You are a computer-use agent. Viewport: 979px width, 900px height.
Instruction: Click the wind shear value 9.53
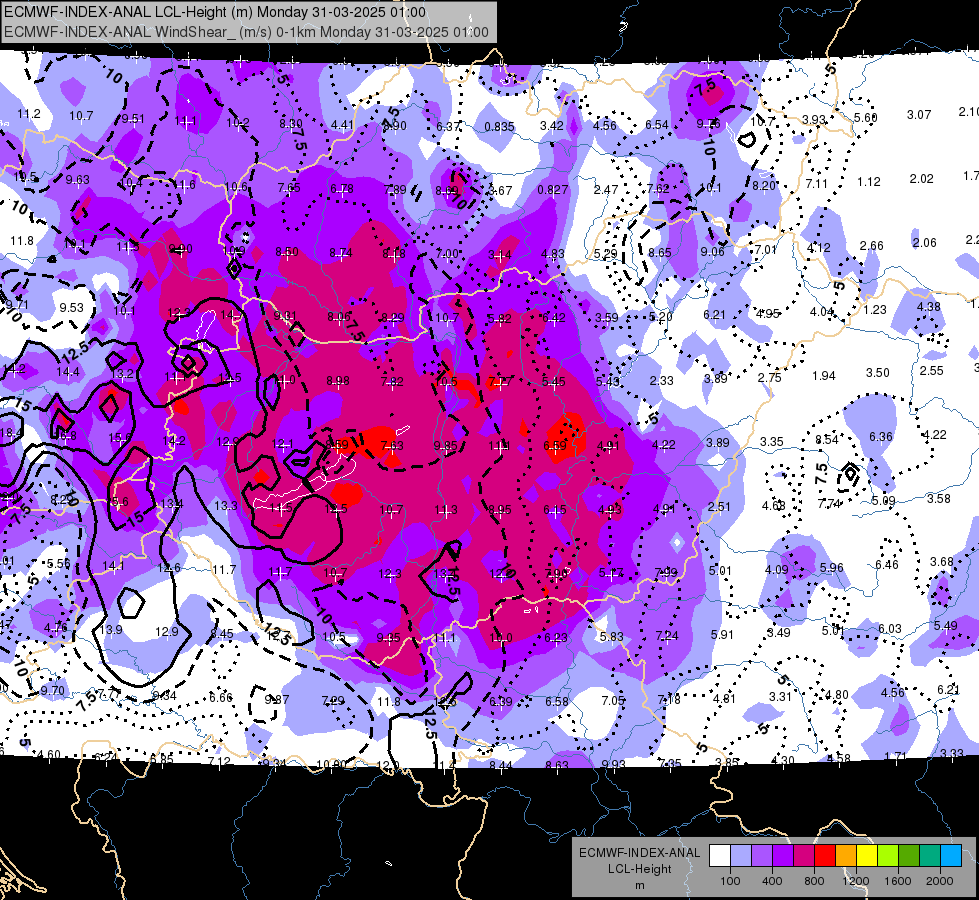point(72,308)
